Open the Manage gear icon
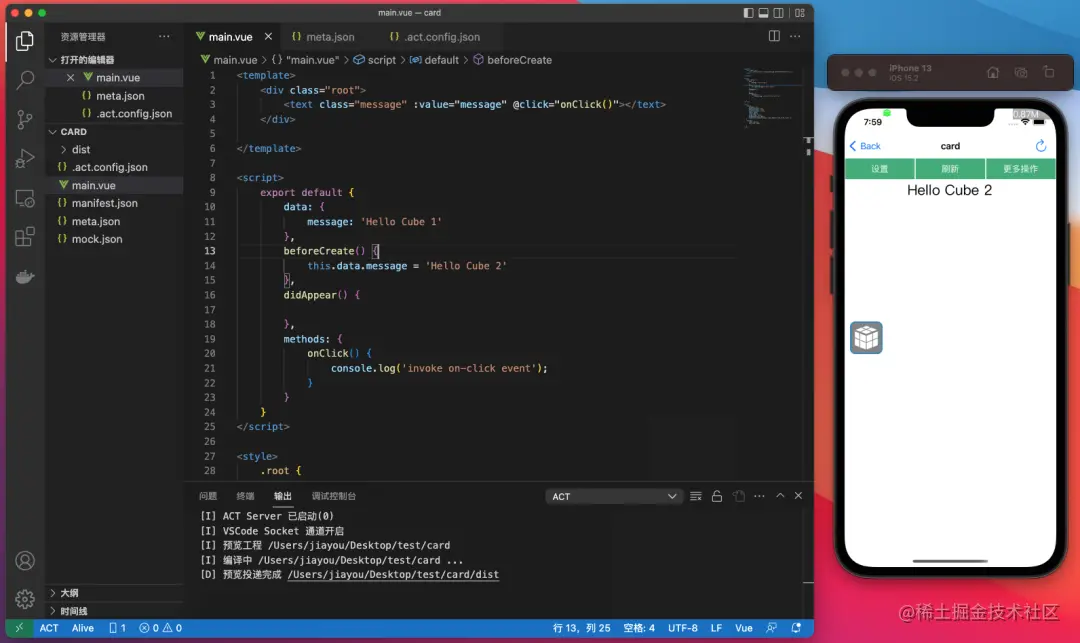The width and height of the screenshot is (1080, 643). (25, 599)
